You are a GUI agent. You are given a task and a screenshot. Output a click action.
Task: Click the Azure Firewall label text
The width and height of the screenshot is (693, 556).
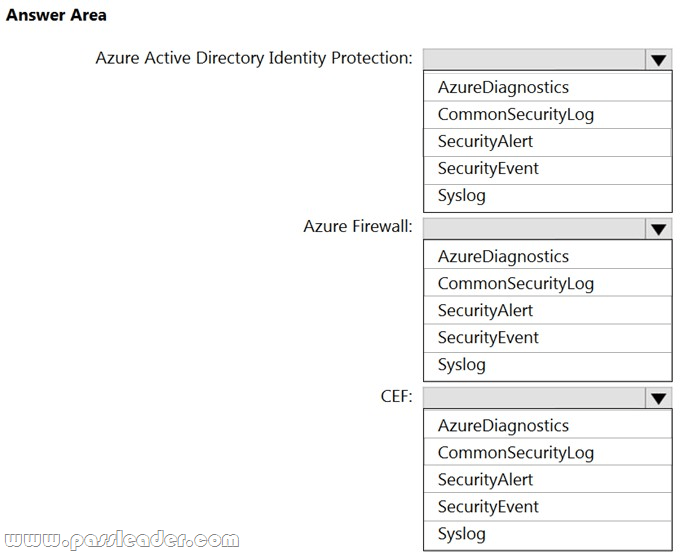[x=358, y=227]
